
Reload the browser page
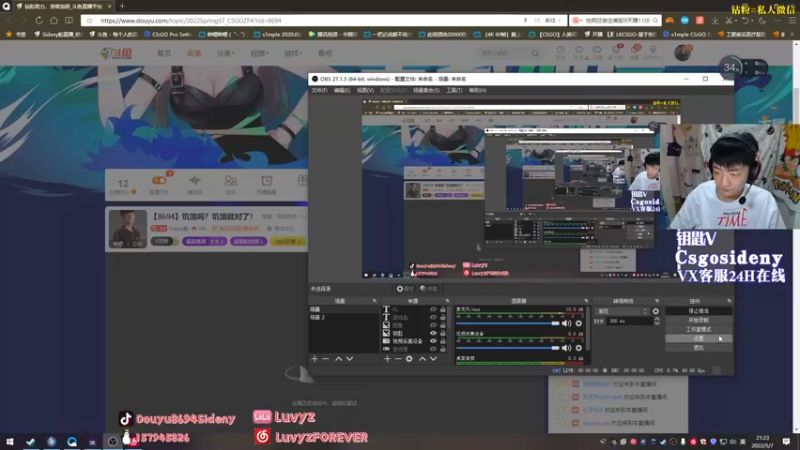point(39,20)
